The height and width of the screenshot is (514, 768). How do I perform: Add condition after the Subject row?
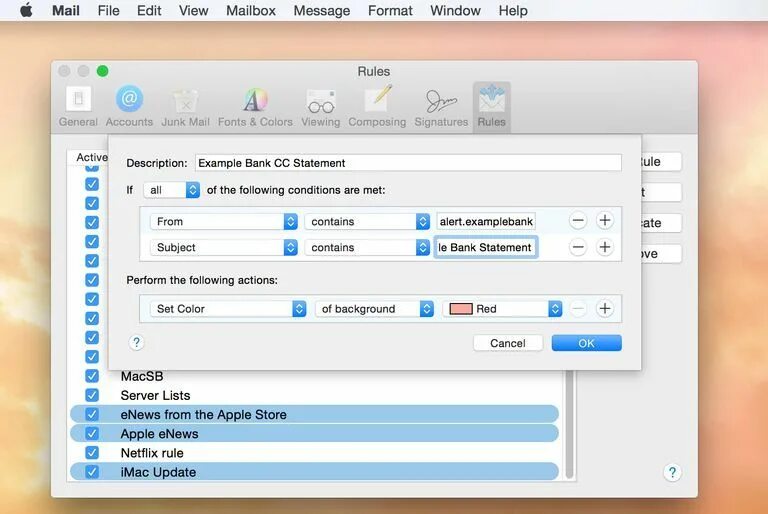tap(605, 247)
